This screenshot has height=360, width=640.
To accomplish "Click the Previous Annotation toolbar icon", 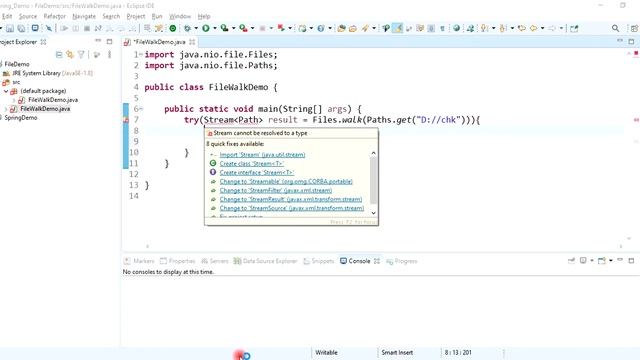I will pyautogui.click(x=503, y=28).
